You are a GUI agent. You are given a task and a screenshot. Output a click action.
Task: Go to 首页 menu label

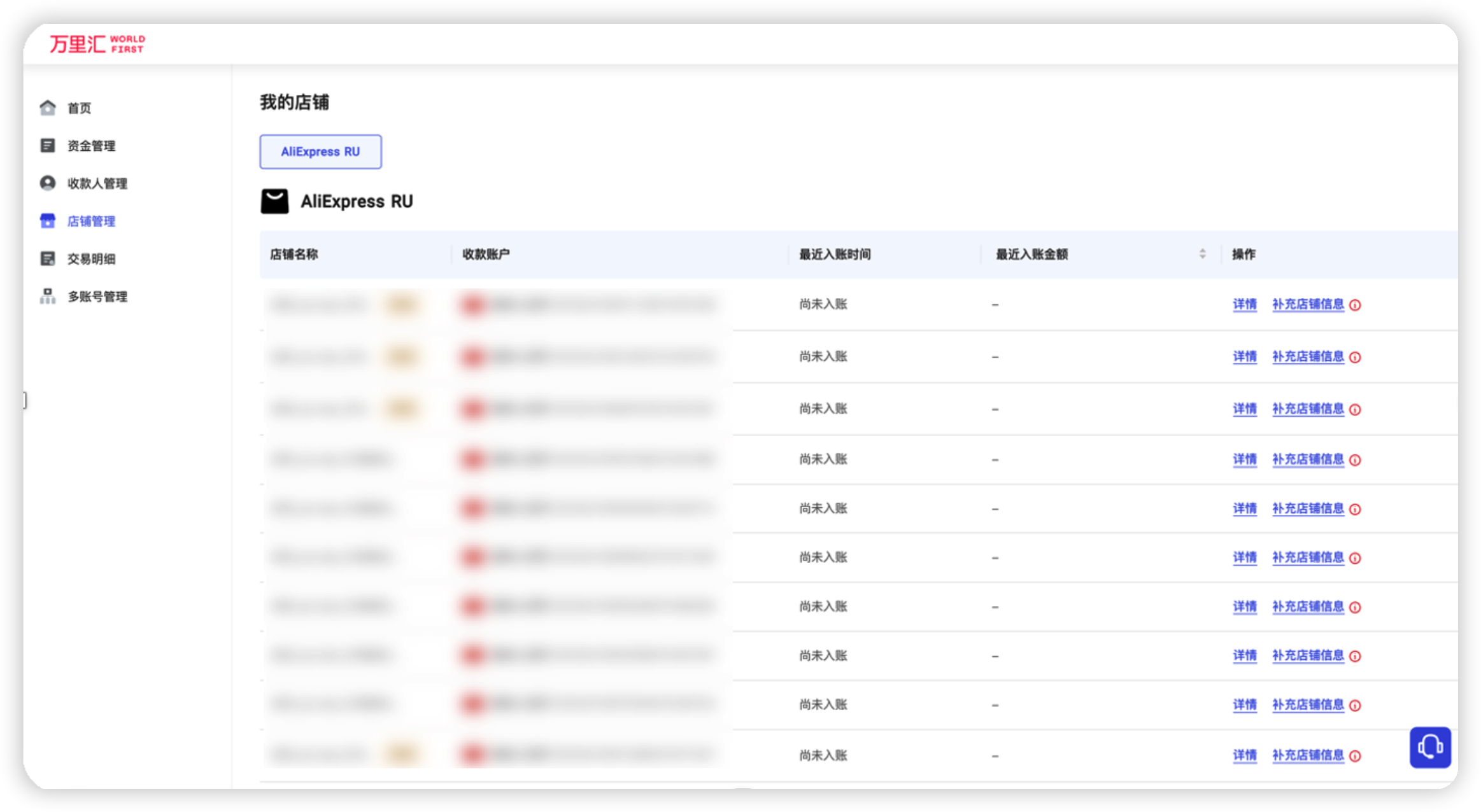coord(79,108)
